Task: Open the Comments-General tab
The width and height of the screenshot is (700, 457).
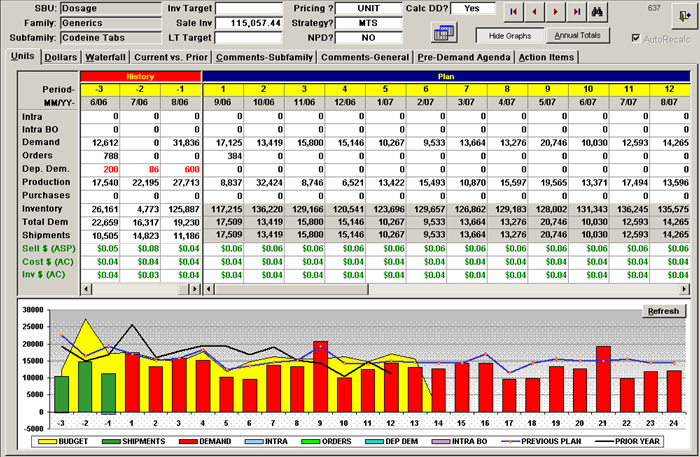Action: click(365, 58)
